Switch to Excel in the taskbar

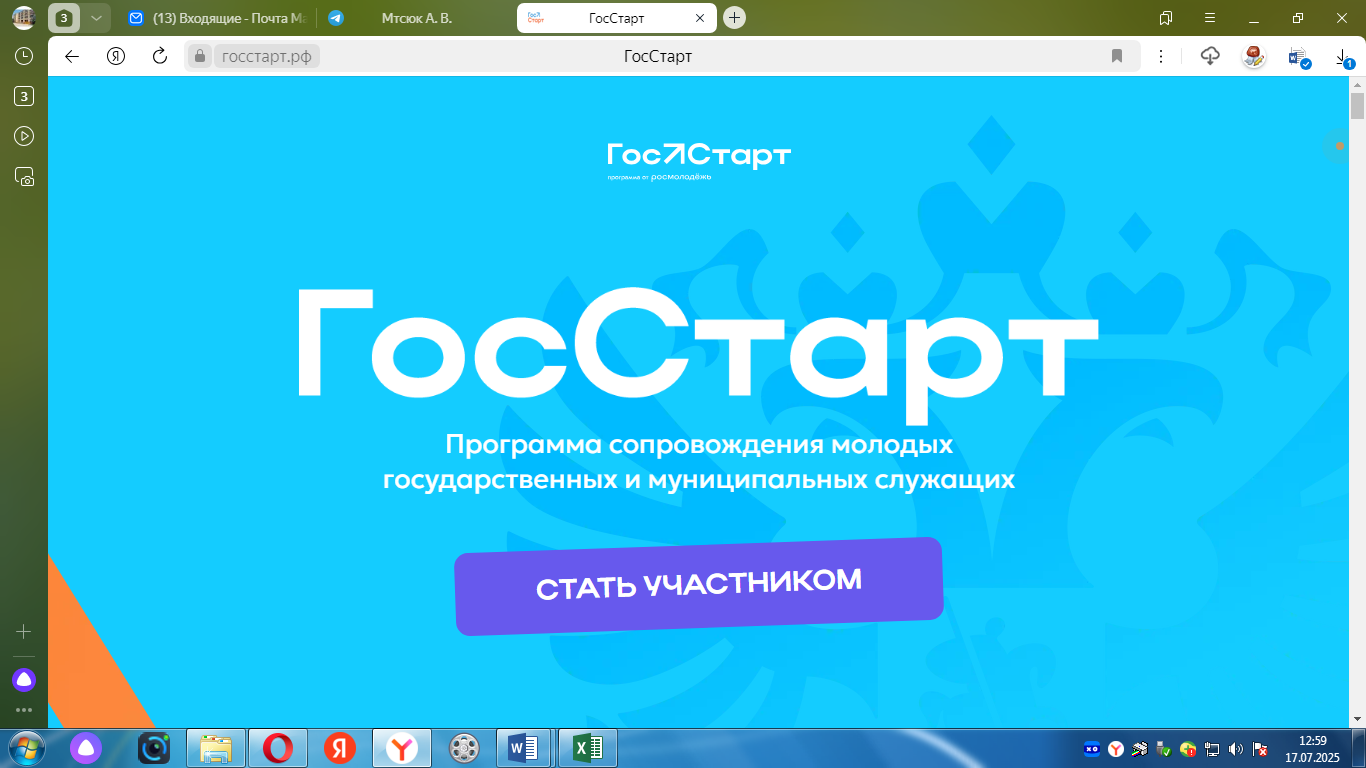(588, 748)
